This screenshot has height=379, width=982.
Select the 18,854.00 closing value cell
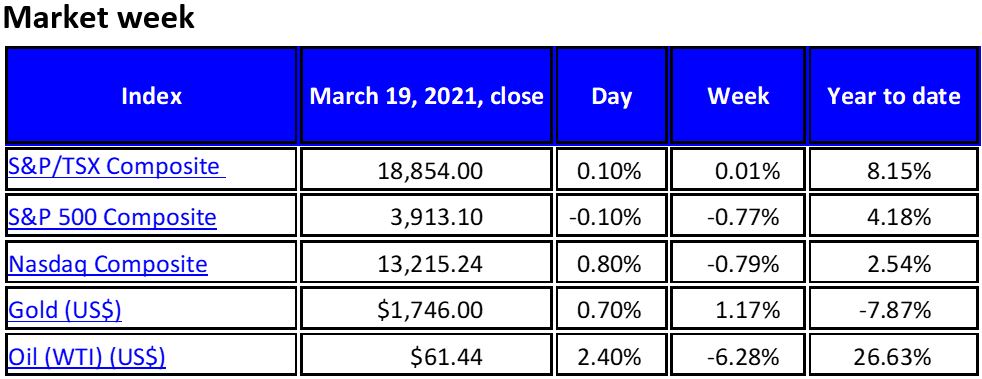pos(426,170)
